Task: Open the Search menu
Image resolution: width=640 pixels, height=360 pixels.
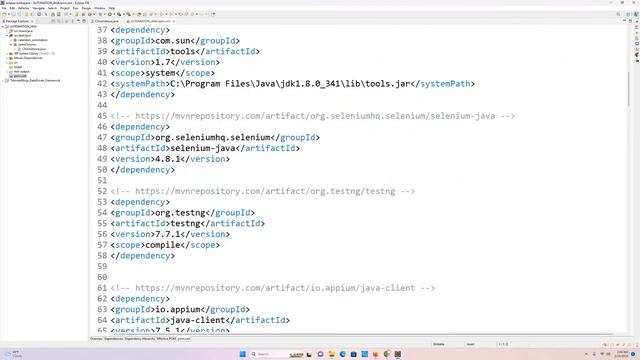Action: pyautogui.click(x=52, y=8)
